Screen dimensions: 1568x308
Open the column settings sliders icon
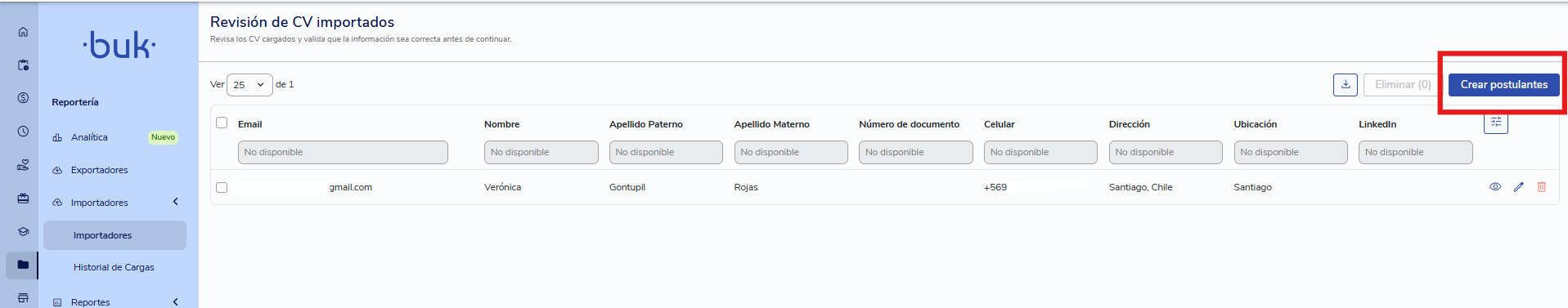click(x=1496, y=123)
